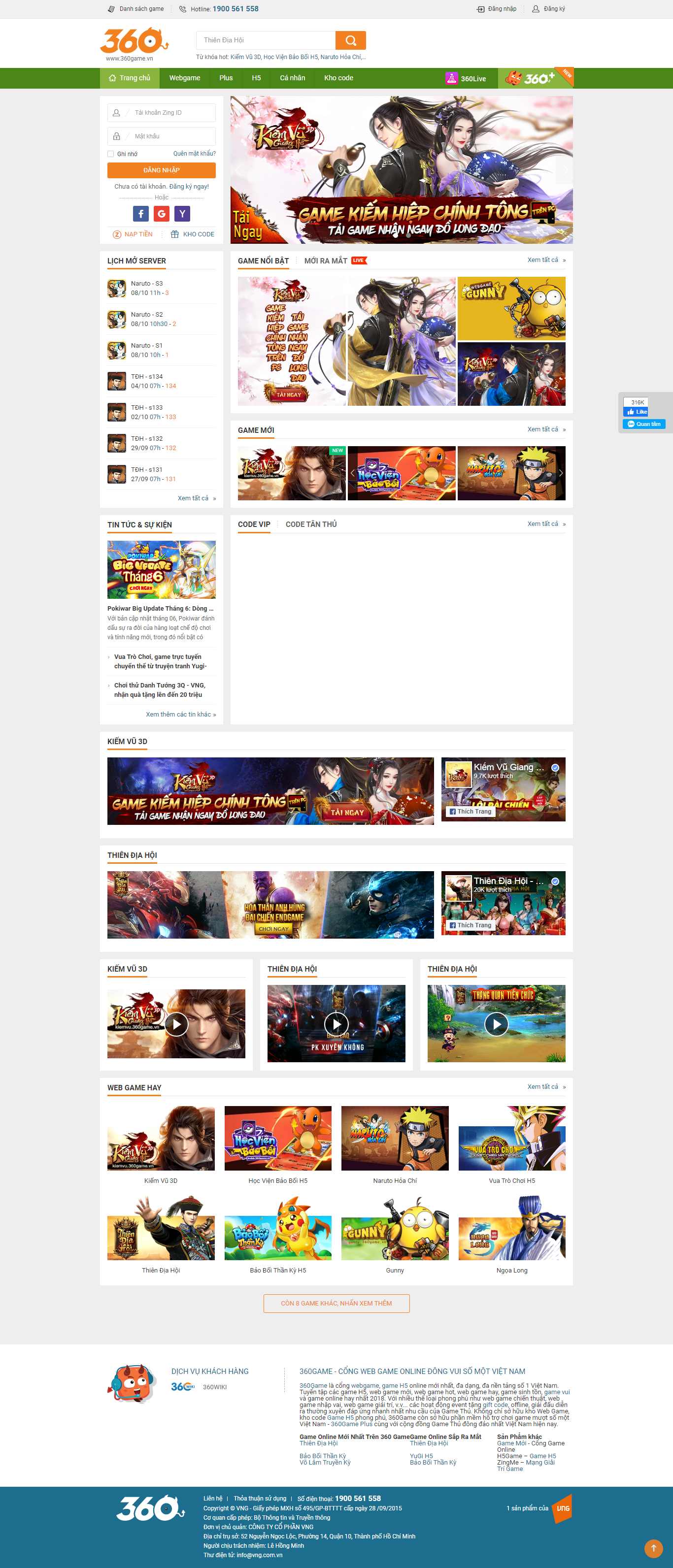
Task: Open the Cá nhân menu item
Action: pos(292,78)
